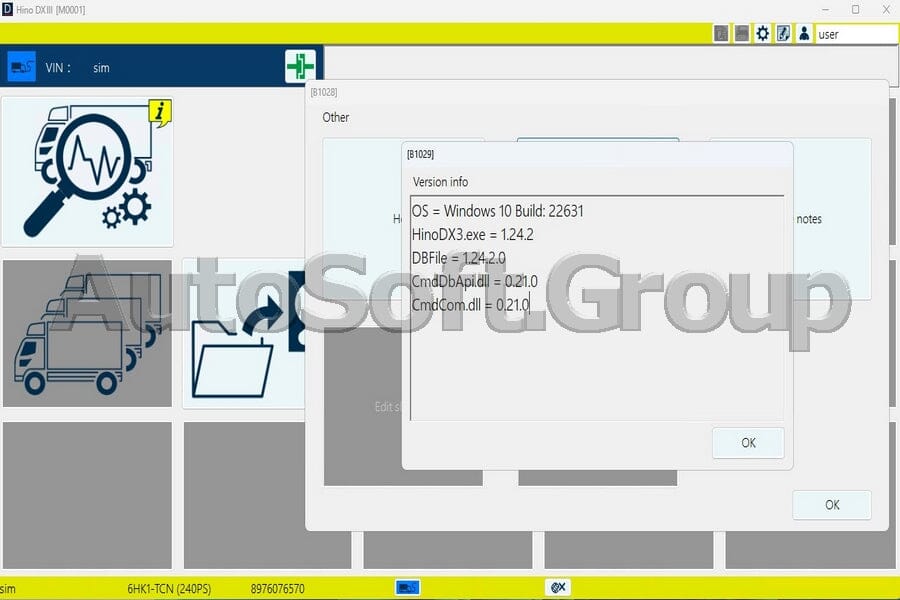Minimize the Hino DX III window

(x=825, y=10)
